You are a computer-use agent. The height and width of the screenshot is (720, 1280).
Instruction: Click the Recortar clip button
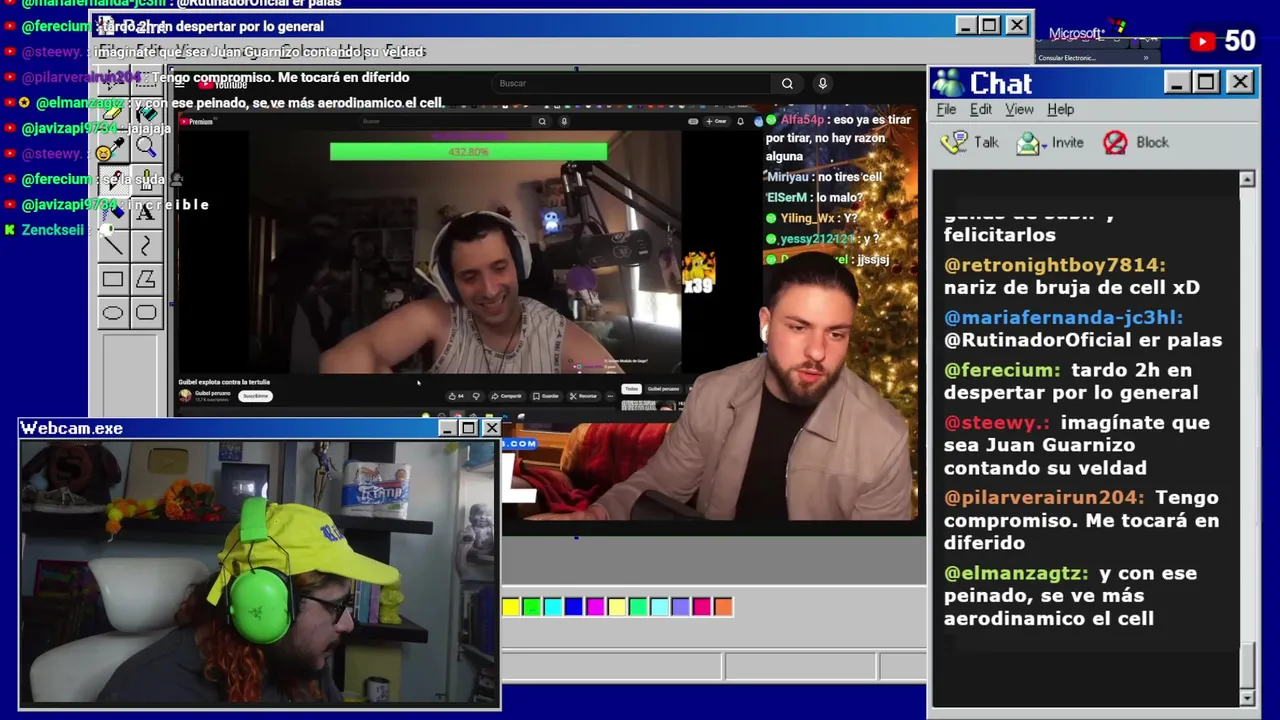583,396
